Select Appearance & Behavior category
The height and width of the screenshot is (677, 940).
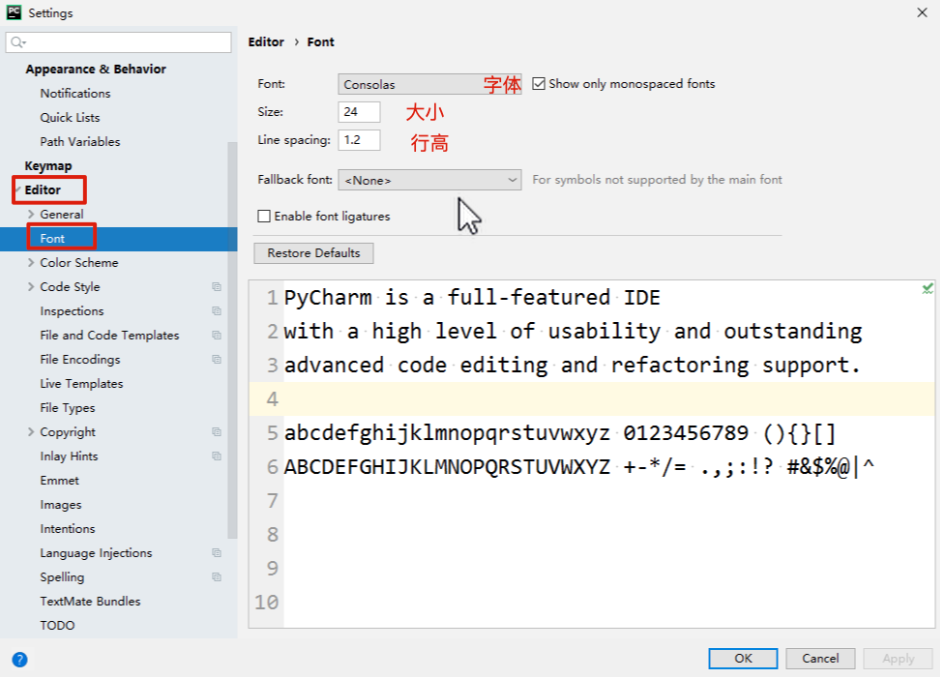pyautogui.click(x=95, y=69)
